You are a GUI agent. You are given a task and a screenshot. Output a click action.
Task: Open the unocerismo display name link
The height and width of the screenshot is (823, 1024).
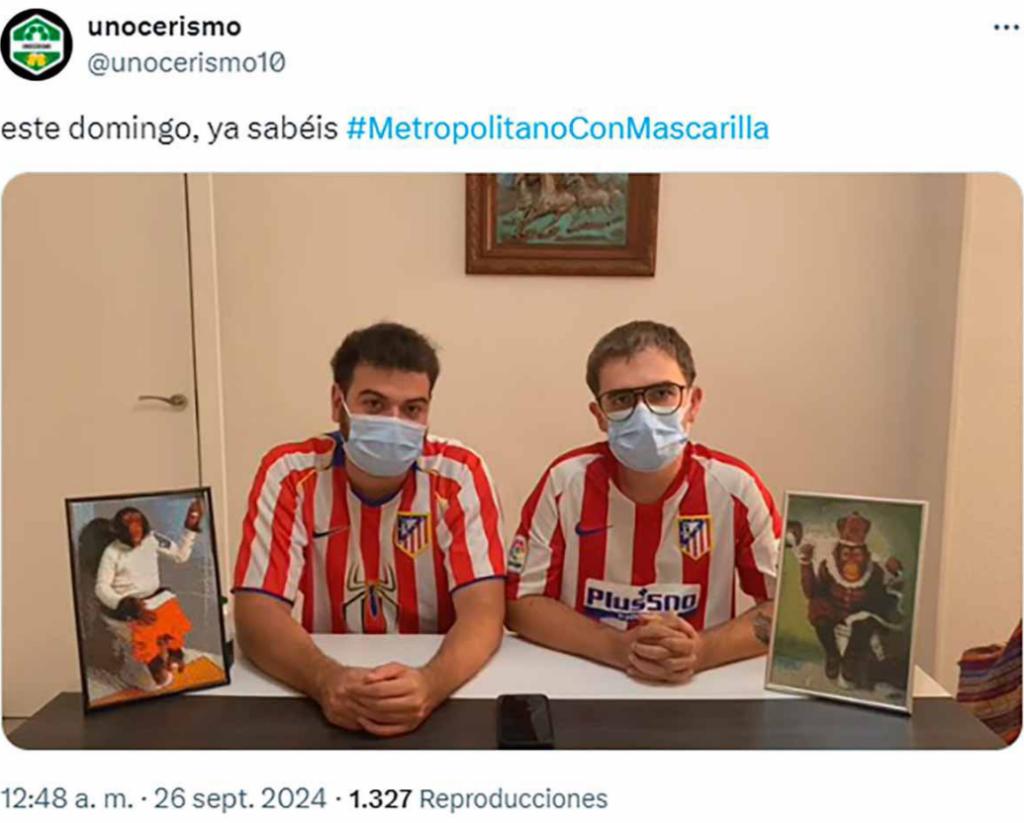[165, 26]
